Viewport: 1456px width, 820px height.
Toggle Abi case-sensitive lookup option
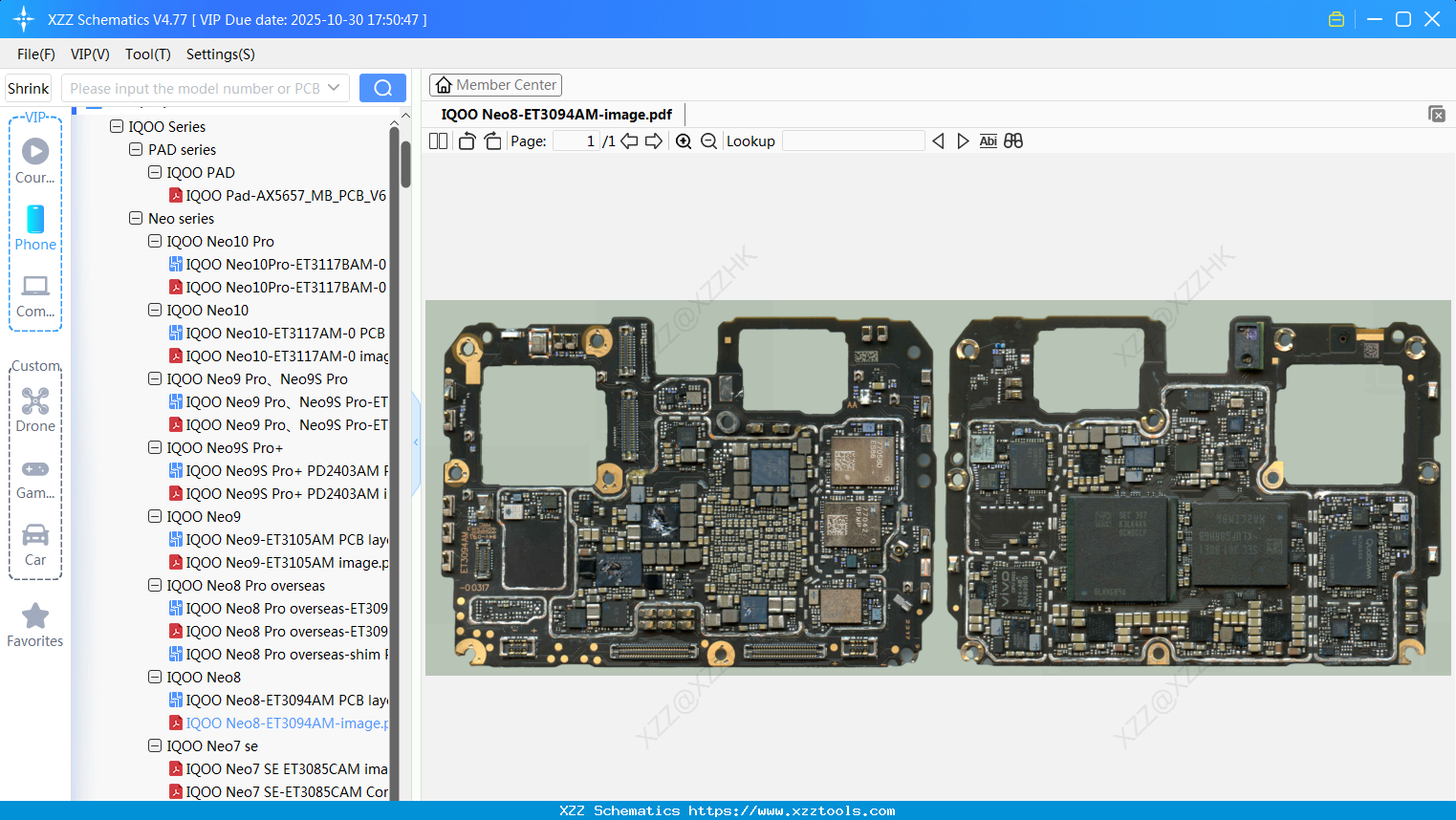[x=988, y=140]
